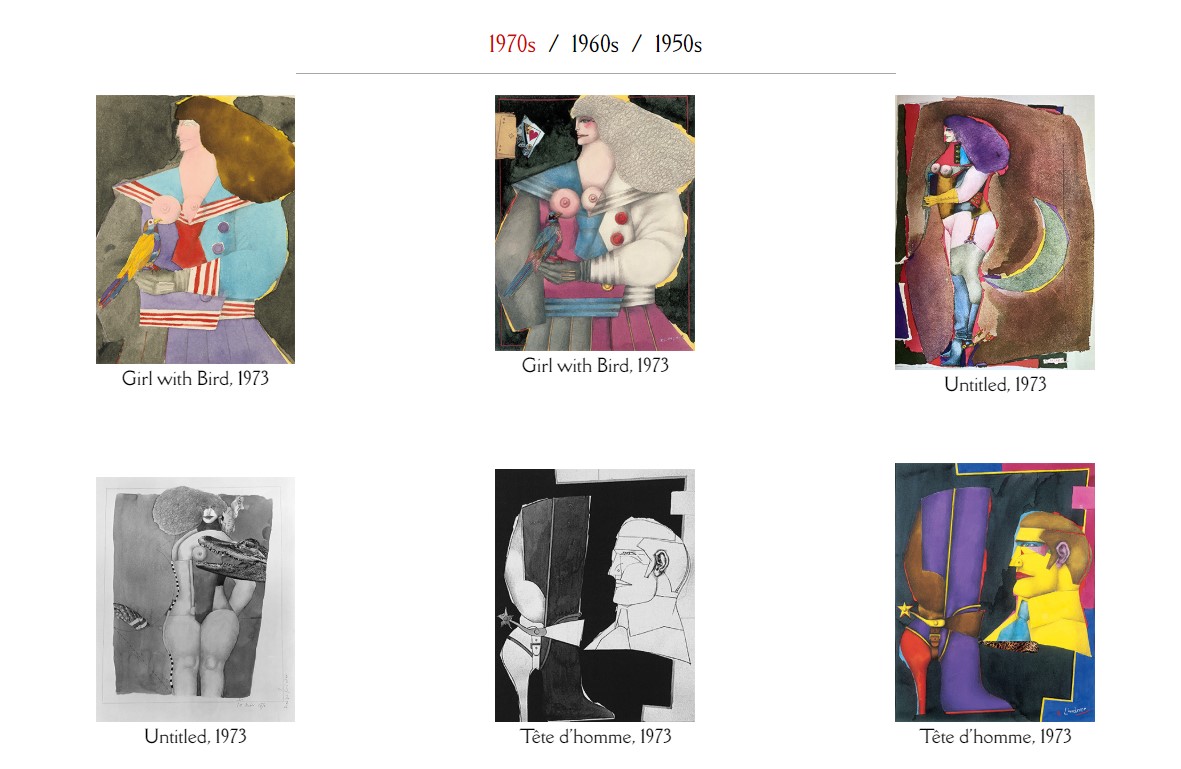Select the highlighted 1970s tab
This screenshot has height=769, width=1181.
click(x=511, y=44)
